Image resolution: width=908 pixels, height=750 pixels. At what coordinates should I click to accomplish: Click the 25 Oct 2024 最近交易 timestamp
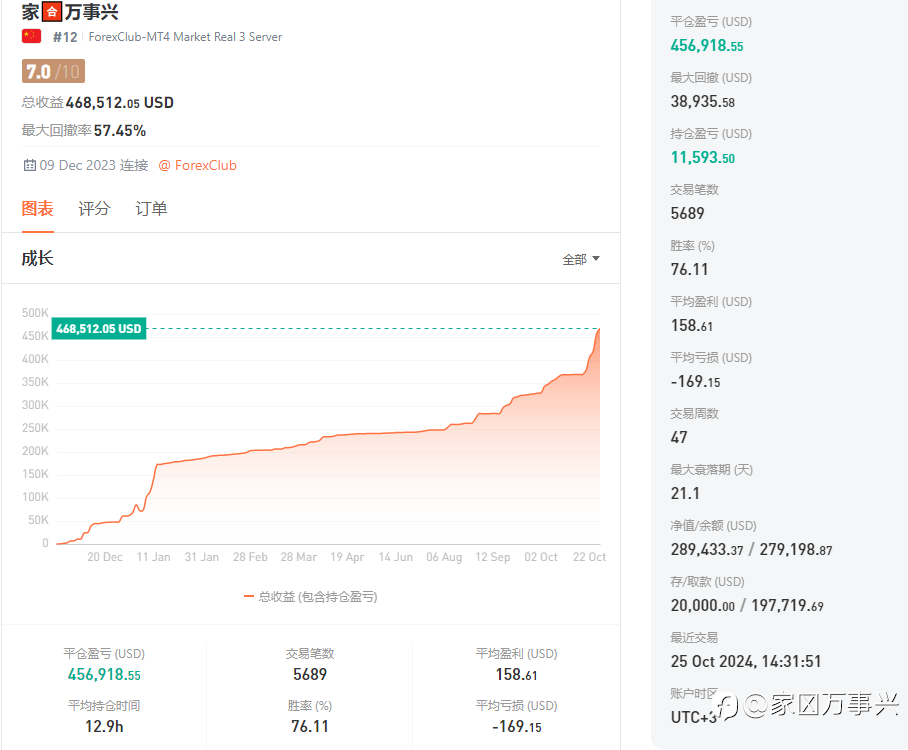pyautogui.click(x=746, y=661)
